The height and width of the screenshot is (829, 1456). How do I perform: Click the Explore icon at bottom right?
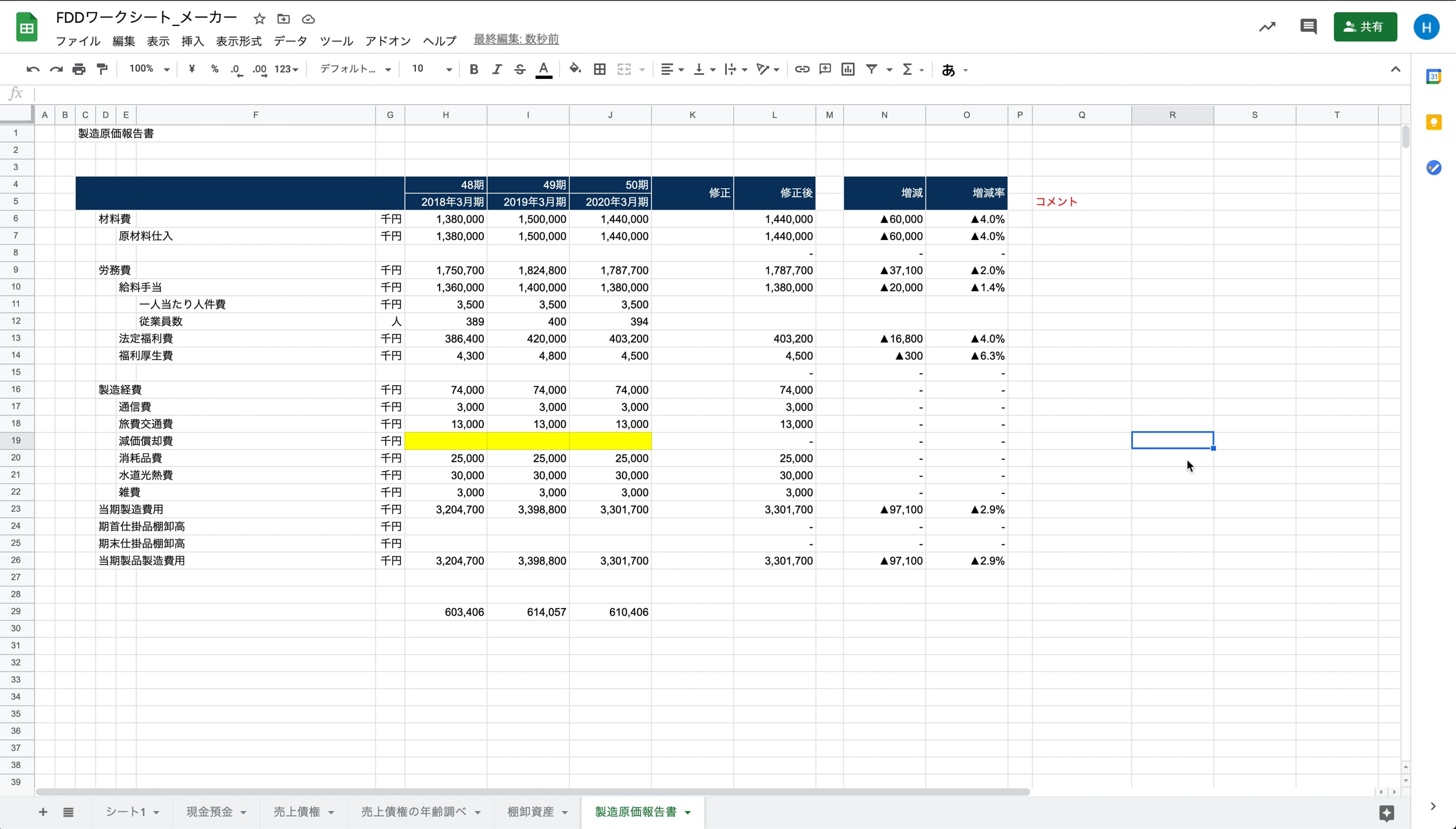point(1386,812)
